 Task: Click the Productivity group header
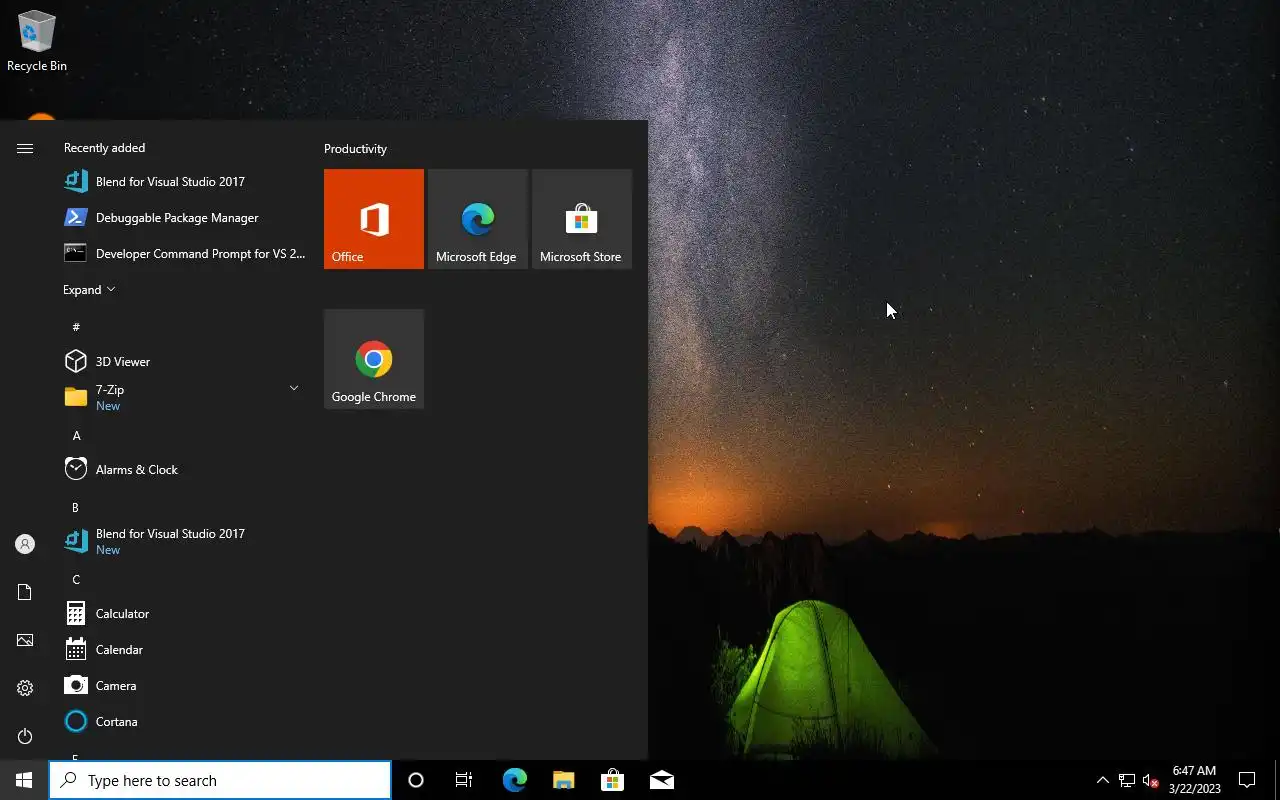point(355,148)
